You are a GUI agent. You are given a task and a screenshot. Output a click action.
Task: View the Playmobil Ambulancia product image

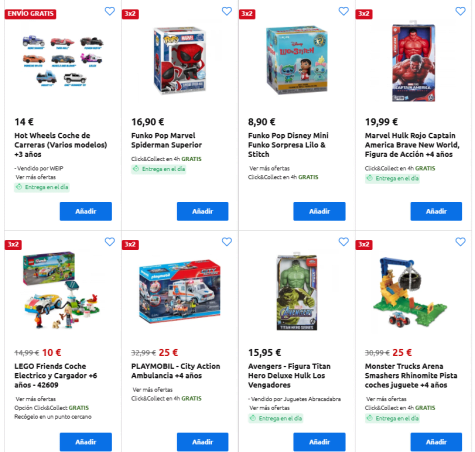[180, 292]
